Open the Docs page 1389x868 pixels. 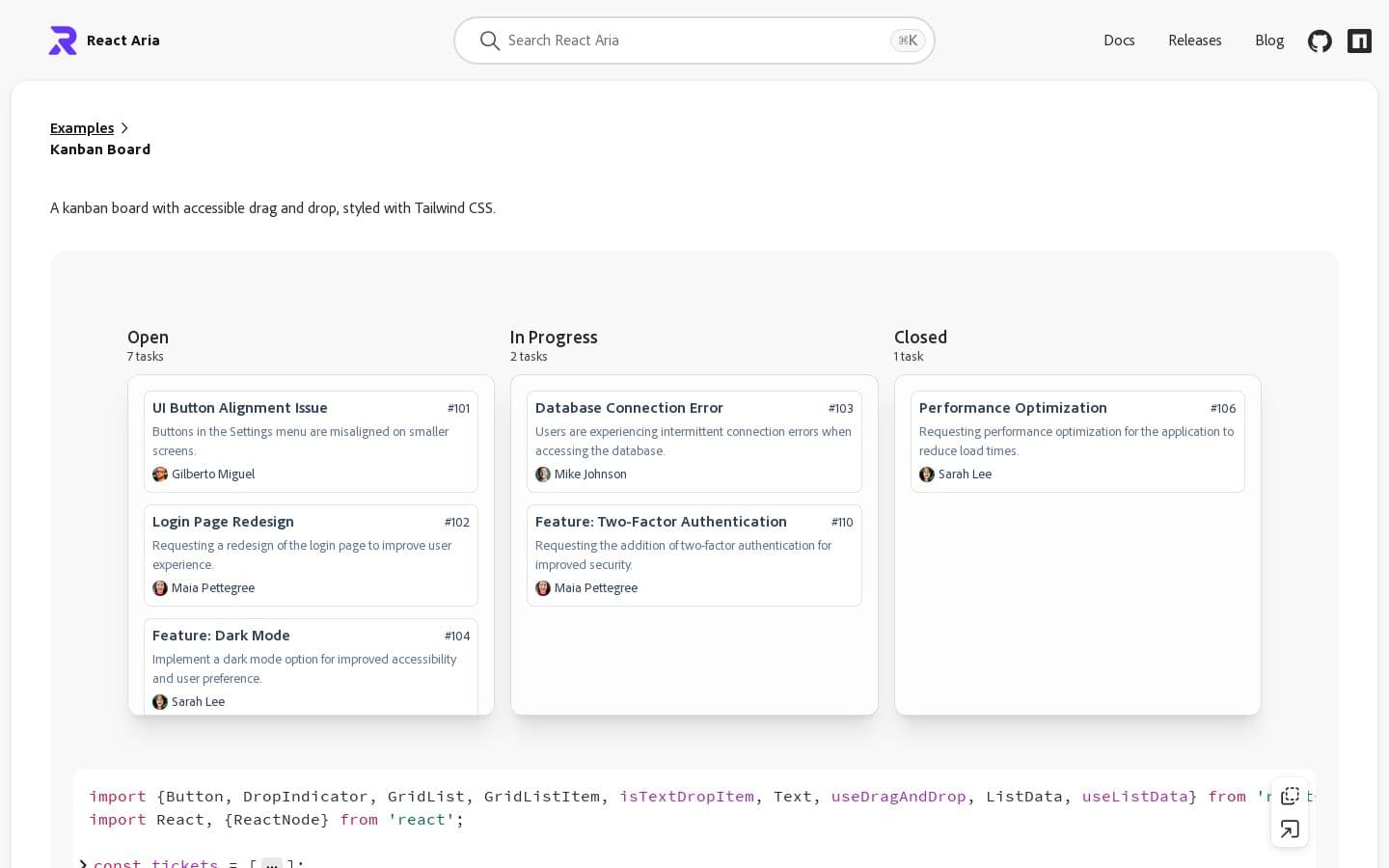tap(1119, 41)
